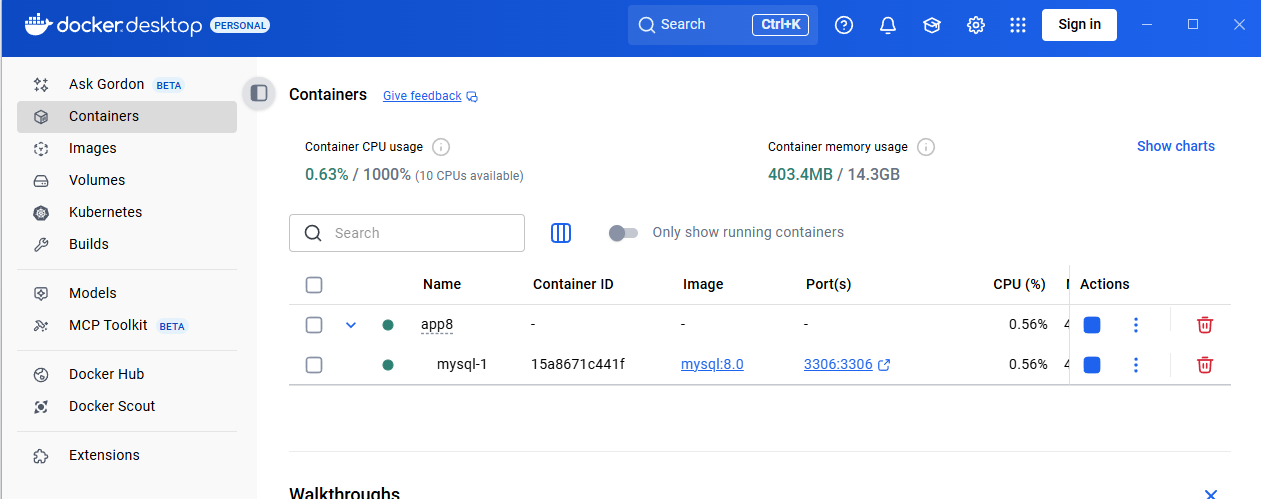This screenshot has width=1261, height=499.
Task: Click the Sign in button
Action: 1079,25
